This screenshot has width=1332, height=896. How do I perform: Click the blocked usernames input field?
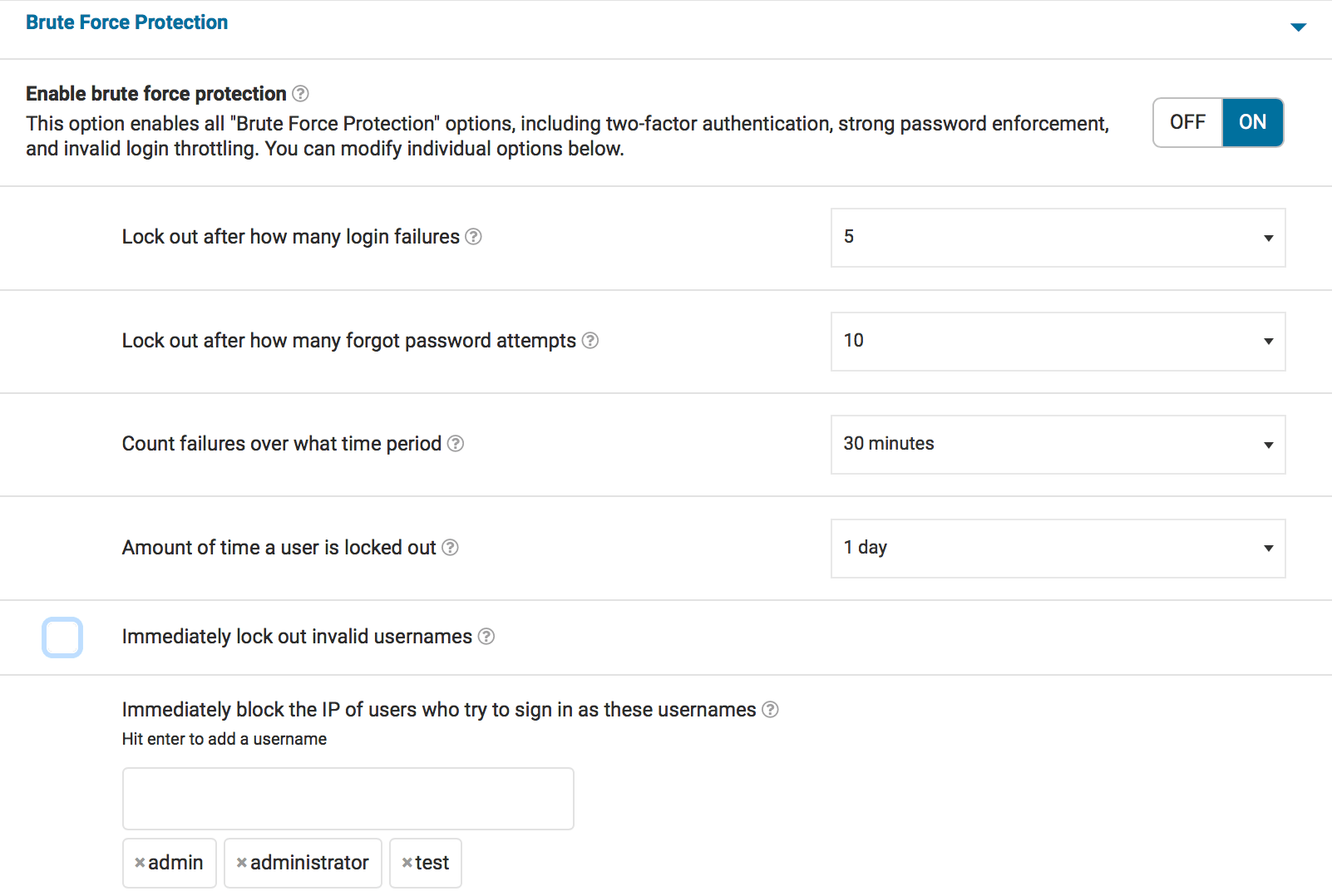[348, 799]
